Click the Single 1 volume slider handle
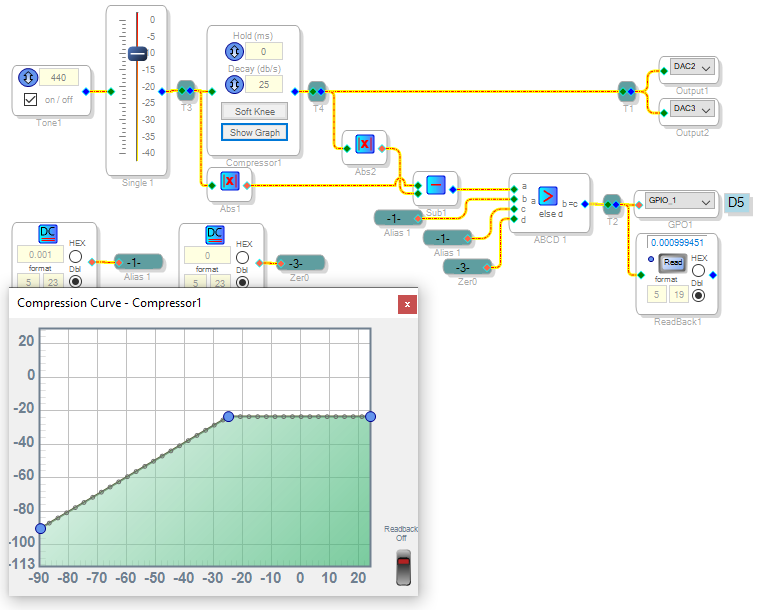This screenshot has width=766, height=610. (x=138, y=53)
